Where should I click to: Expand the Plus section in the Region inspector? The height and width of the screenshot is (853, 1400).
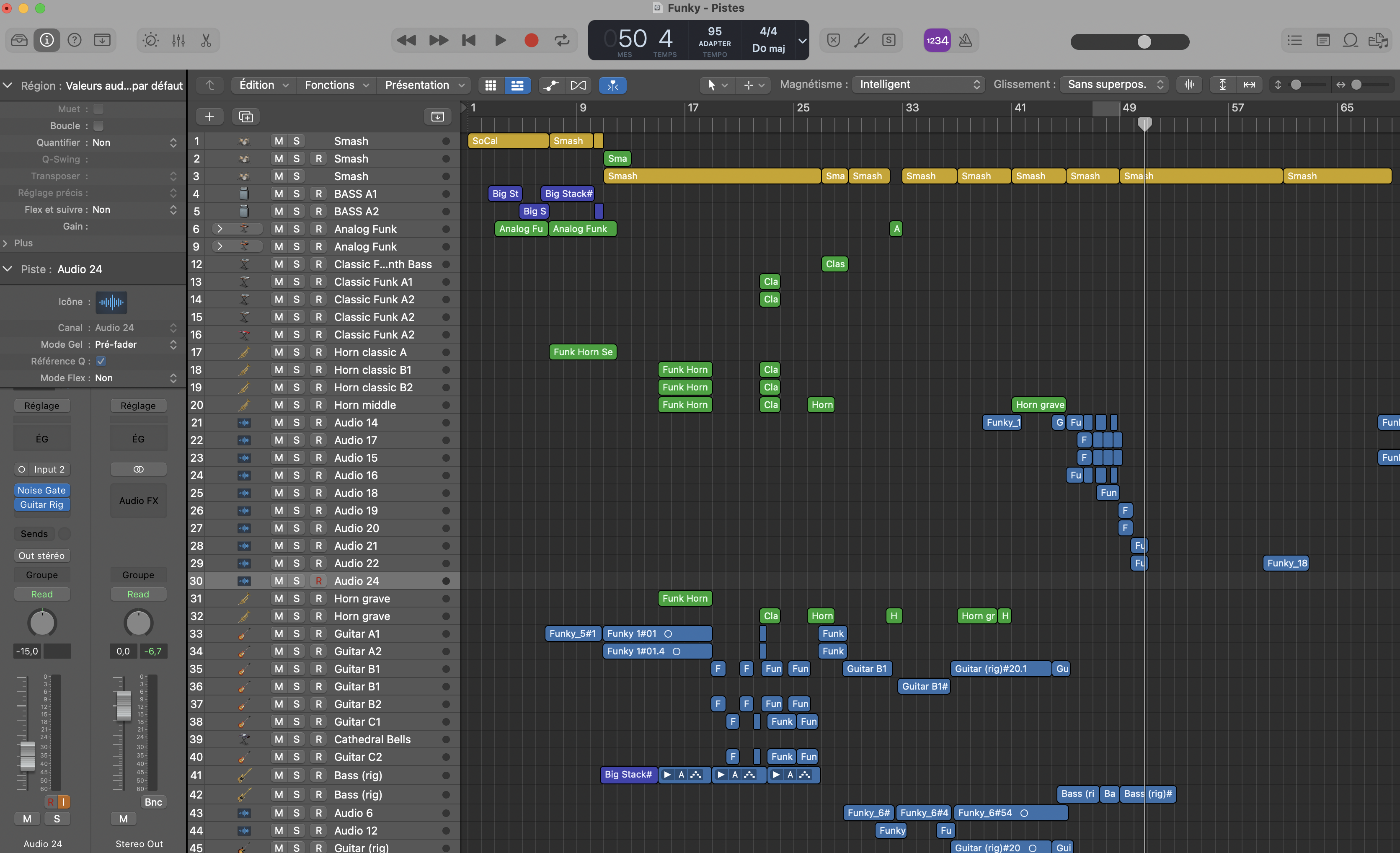tap(14, 243)
